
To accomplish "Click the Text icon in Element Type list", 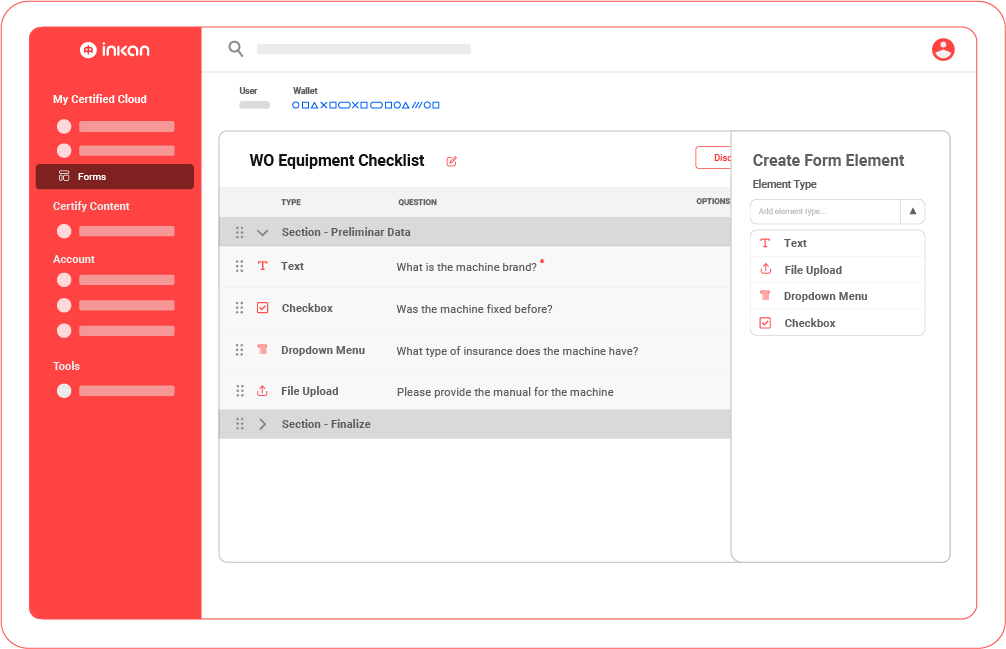I will pos(765,243).
